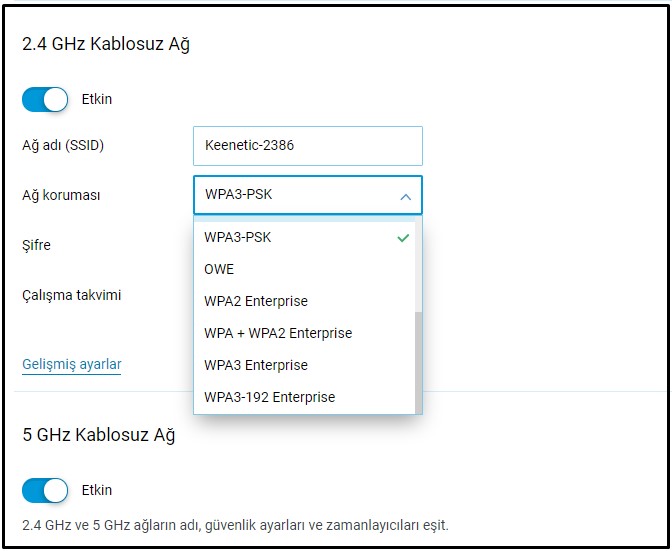Screen dimensions: 672x551
Task: Click the Şifre label
Action: coord(36,245)
